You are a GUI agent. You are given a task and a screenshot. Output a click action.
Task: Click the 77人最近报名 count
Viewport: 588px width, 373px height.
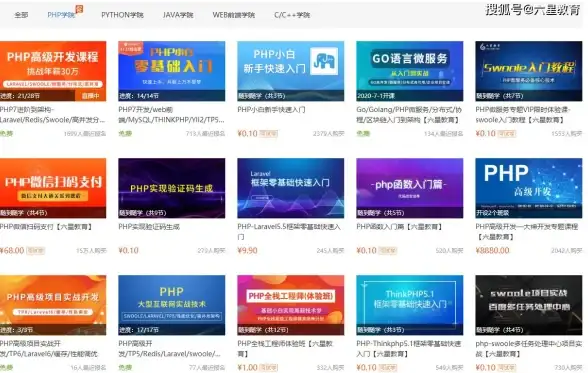(207, 368)
